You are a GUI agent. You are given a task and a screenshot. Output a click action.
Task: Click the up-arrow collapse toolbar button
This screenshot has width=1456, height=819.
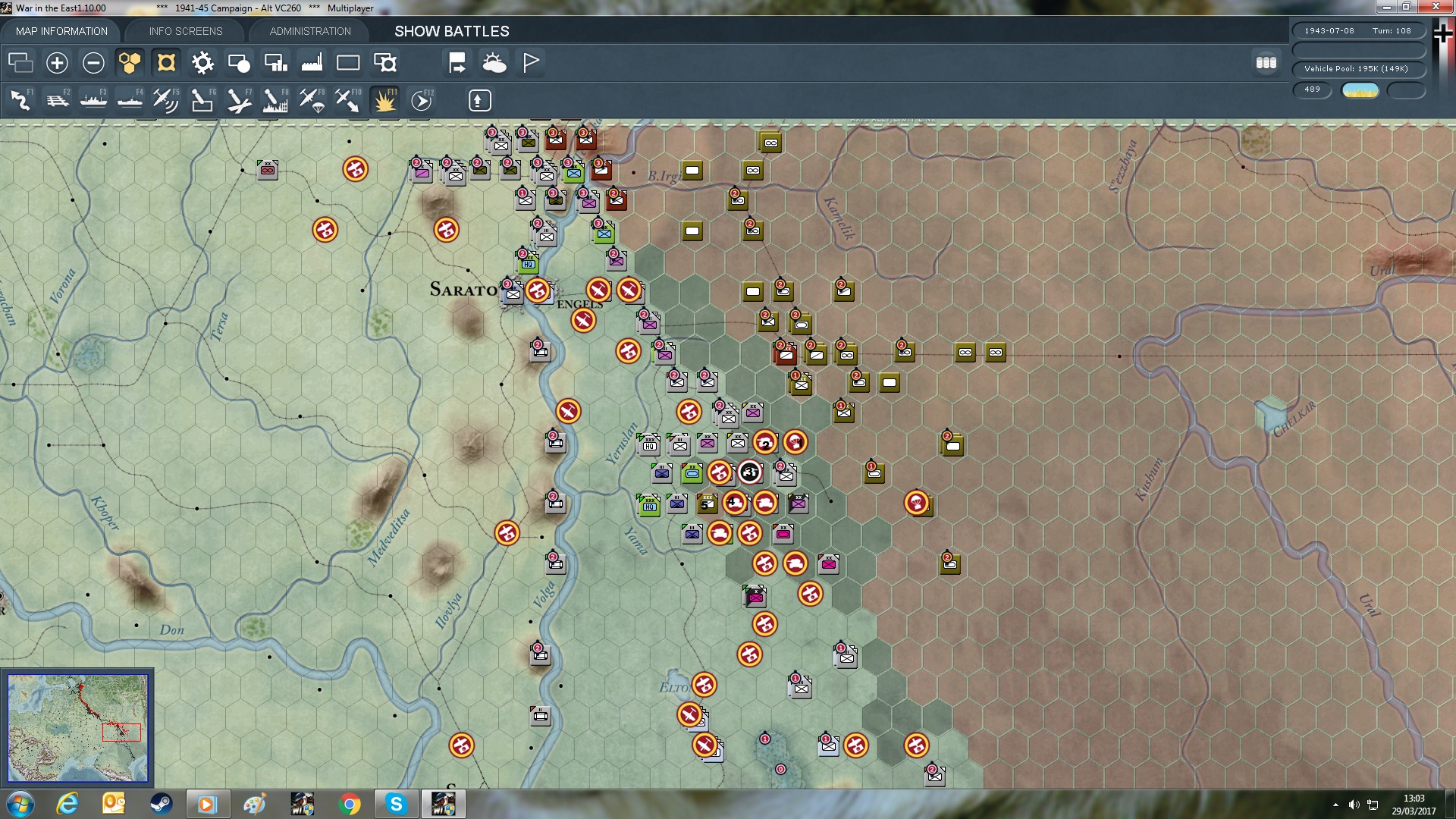click(x=479, y=100)
